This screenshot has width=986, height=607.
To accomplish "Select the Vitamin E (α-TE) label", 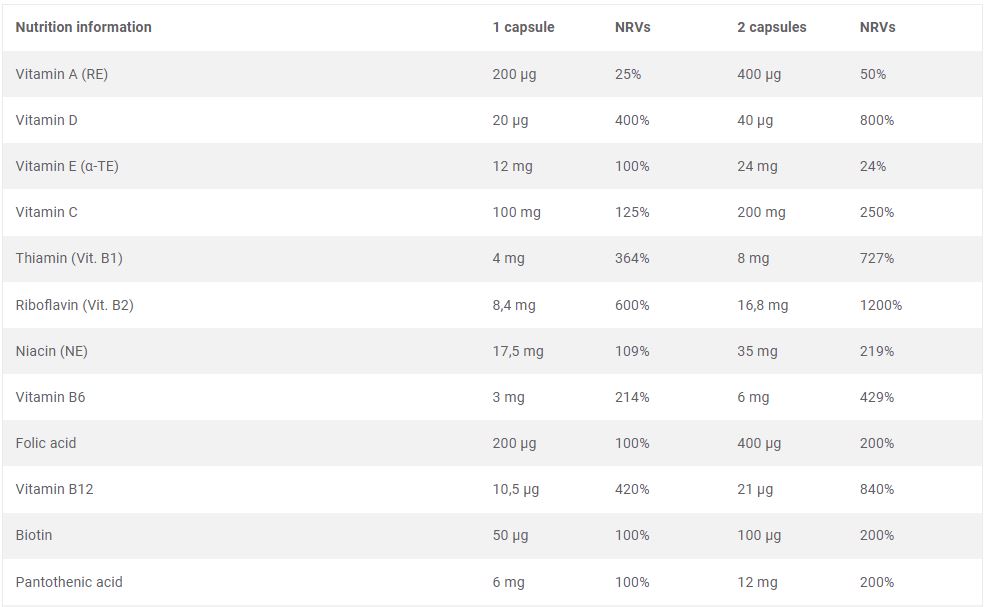I will point(67,166).
